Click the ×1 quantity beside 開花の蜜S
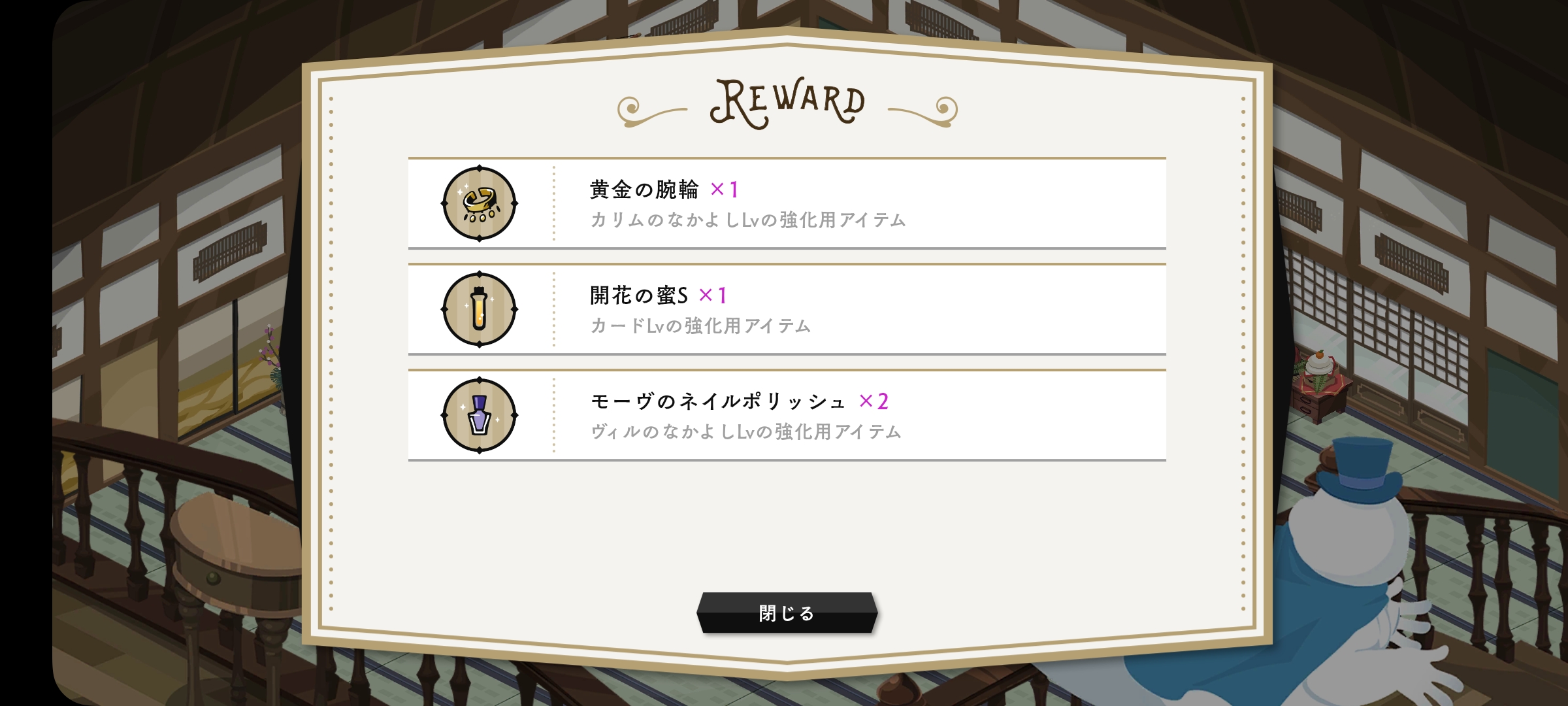This screenshot has width=1568, height=706. point(713,295)
